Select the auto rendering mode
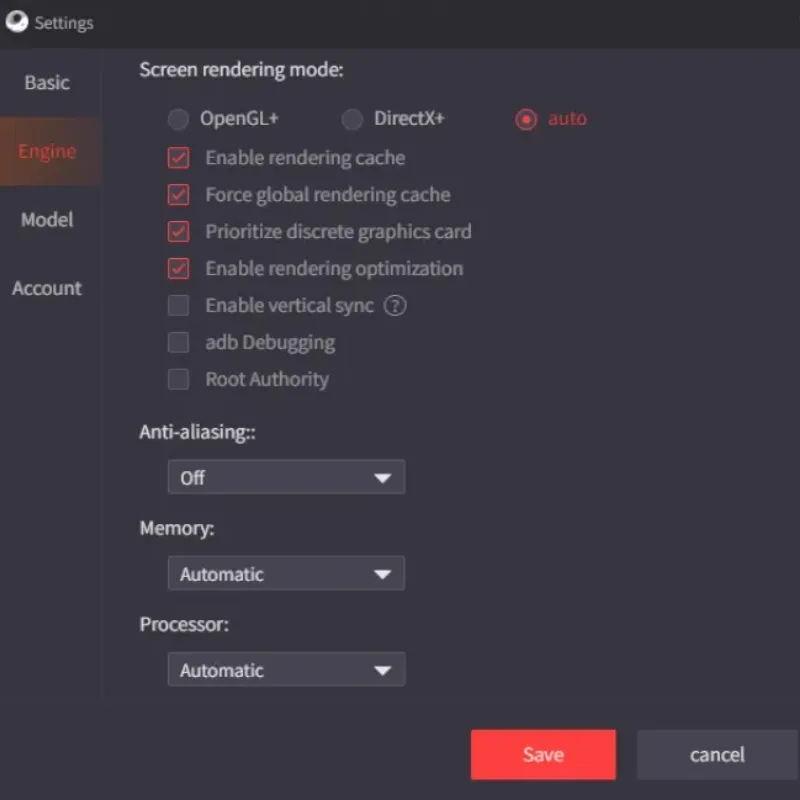Screen dimensions: 800x800 pos(526,118)
